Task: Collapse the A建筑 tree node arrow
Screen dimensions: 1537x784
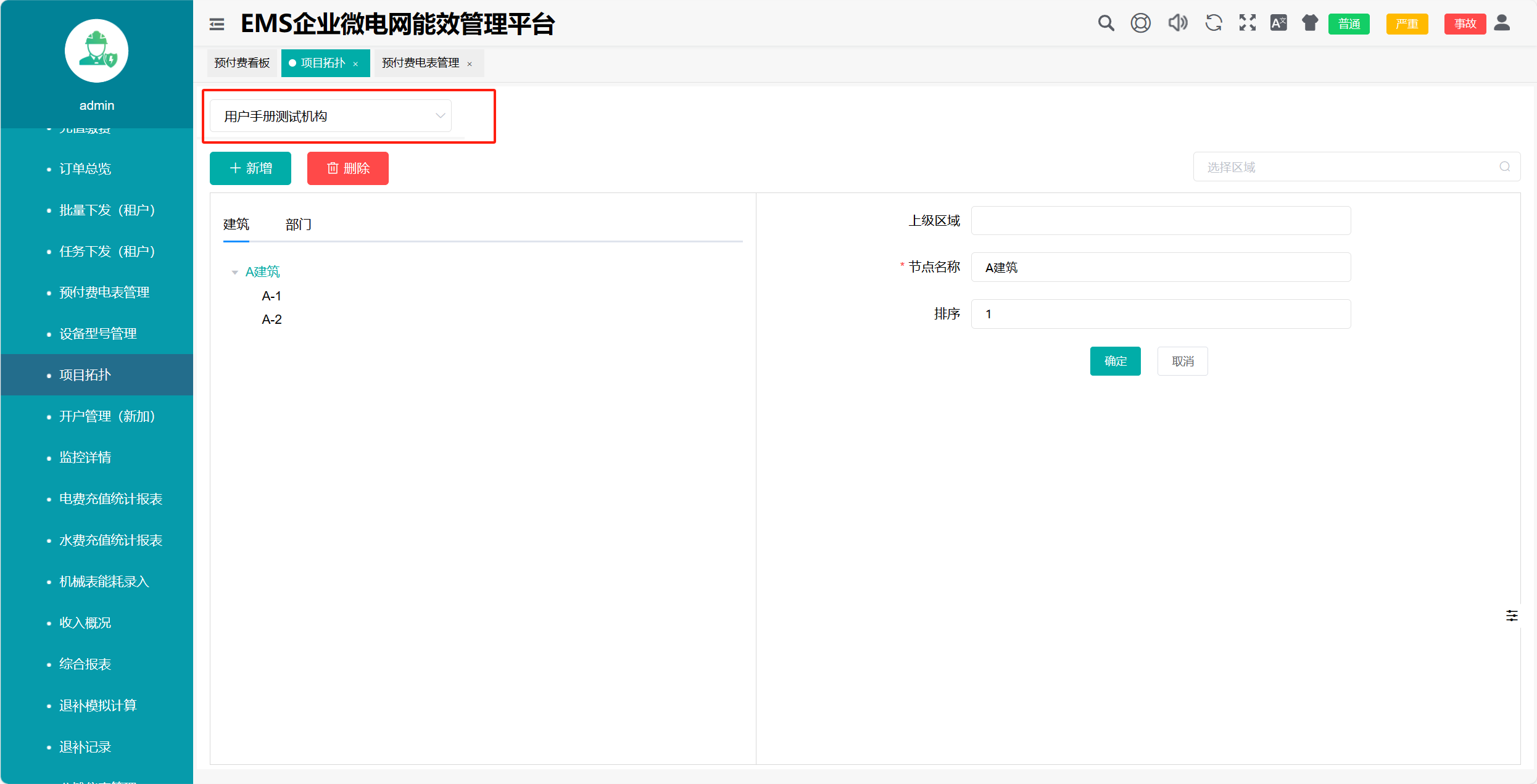Action: tap(234, 272)
